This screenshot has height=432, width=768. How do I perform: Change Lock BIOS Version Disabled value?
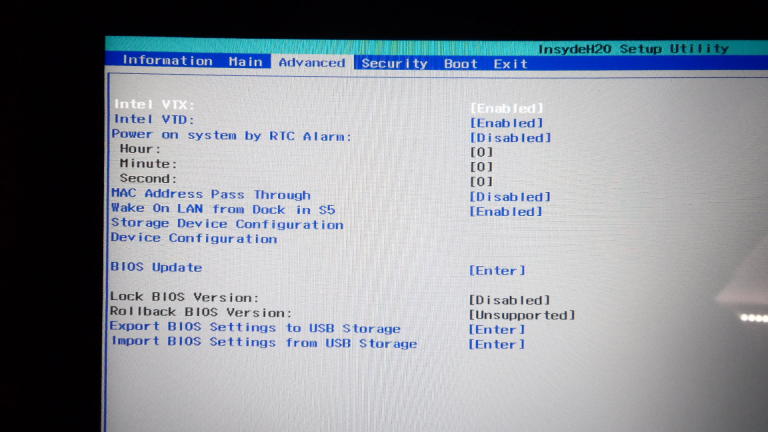pos(509,300)
